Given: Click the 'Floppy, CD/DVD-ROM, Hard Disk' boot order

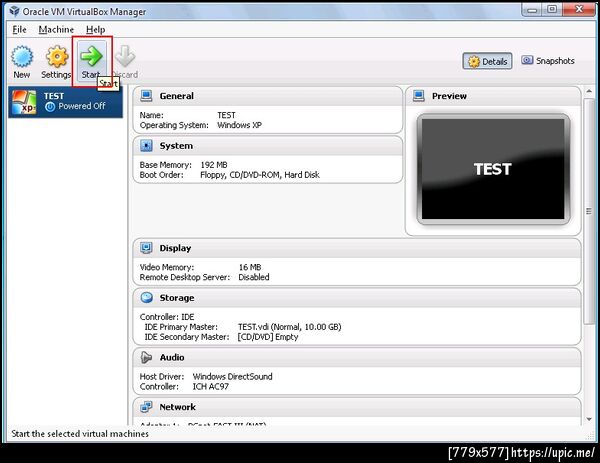Looking at the screenshot, I should pos(260,175).
